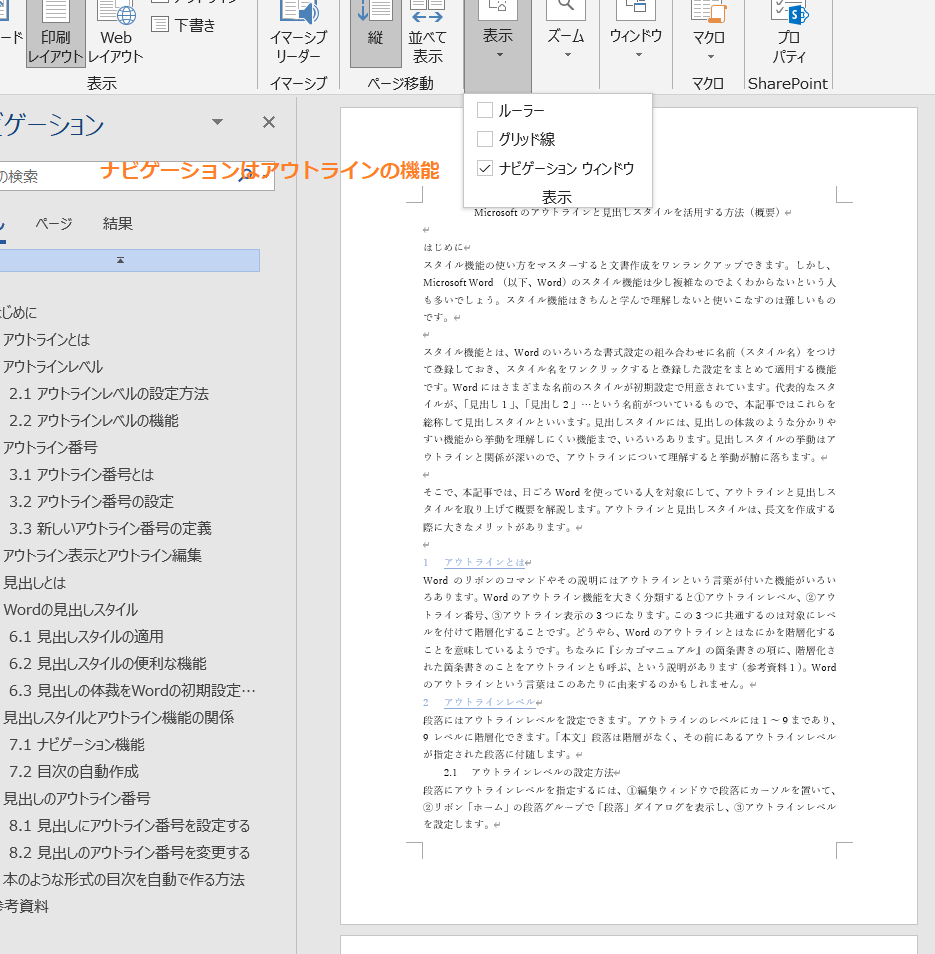
Task: Go to heading Wordの見出しスタイル
Action: [x=71, y=610]
